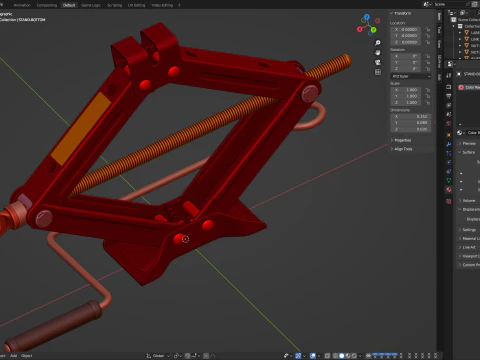Select rendered viewport shading mode
This screenshot has height=360, width=480.
(x=354, y=356)
